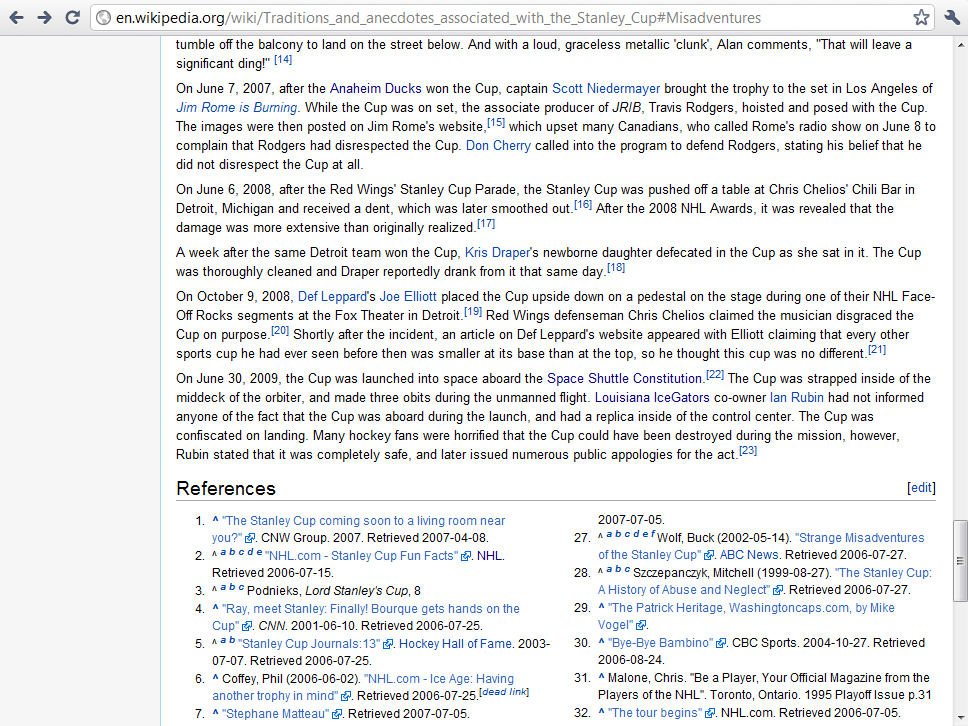Click external link icon after ABC News citation title
Screen dimensions: 968x726
tap(709, 555)
